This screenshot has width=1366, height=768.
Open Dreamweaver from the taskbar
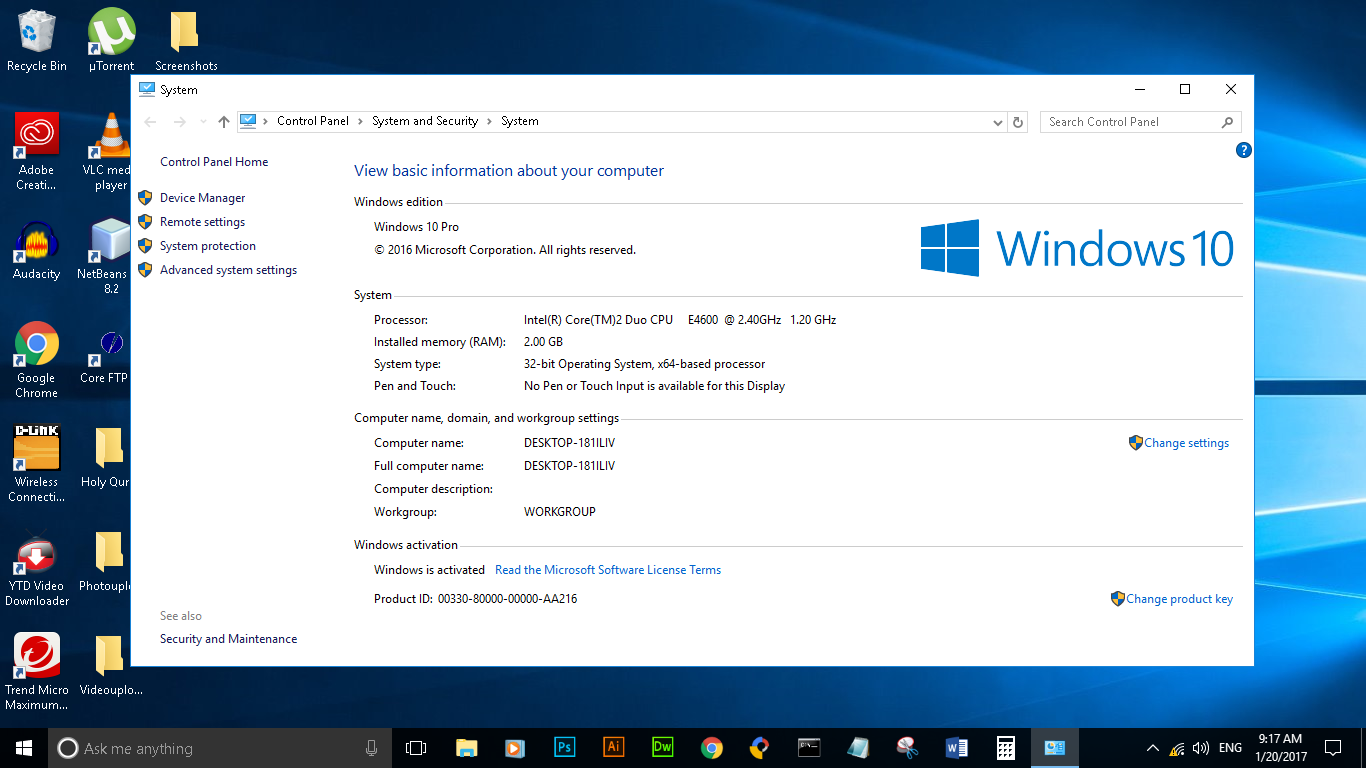662,748
